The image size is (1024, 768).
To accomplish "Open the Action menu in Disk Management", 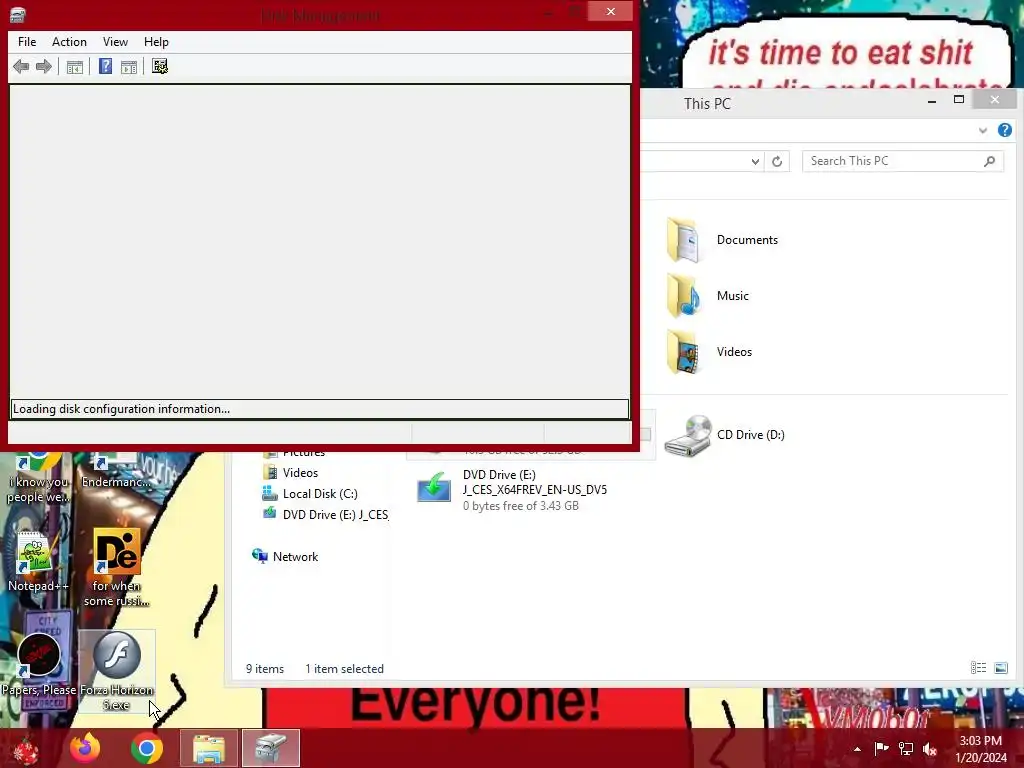I will [x=69, y=42].
